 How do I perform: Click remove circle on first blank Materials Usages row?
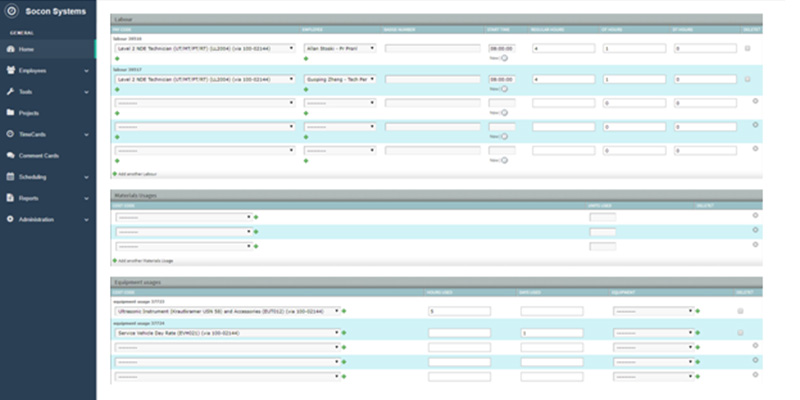coord(755,215)
